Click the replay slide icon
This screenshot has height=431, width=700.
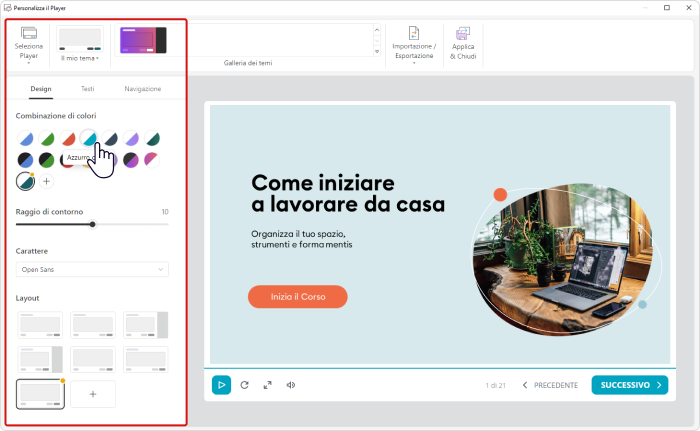pos(244,385)
